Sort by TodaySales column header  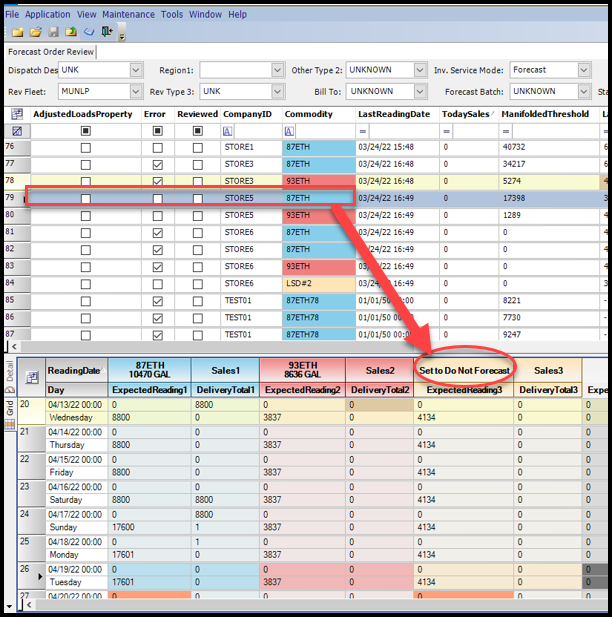click(x=467, y=114)
